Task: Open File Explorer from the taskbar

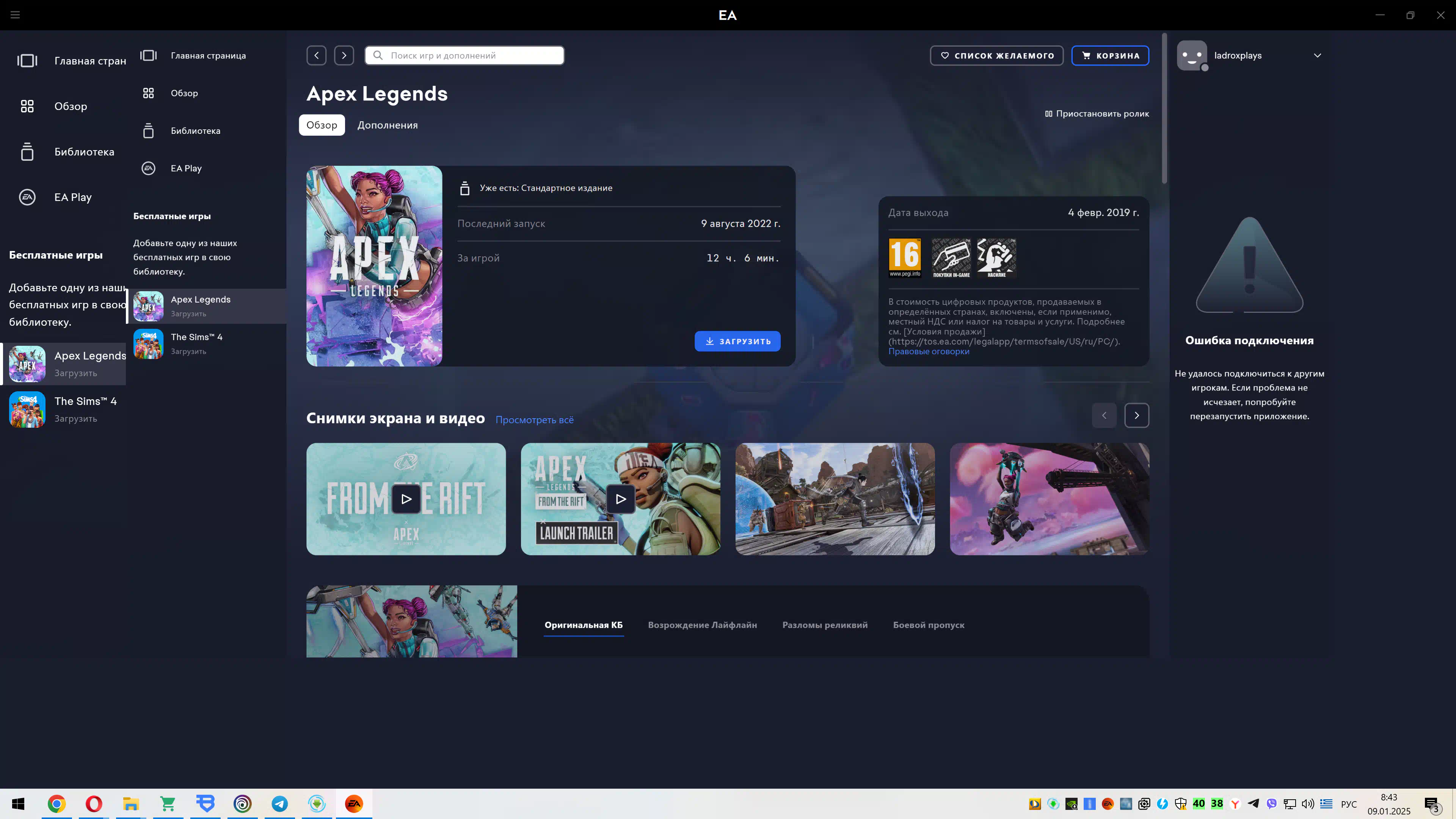Action: [131, 804]
